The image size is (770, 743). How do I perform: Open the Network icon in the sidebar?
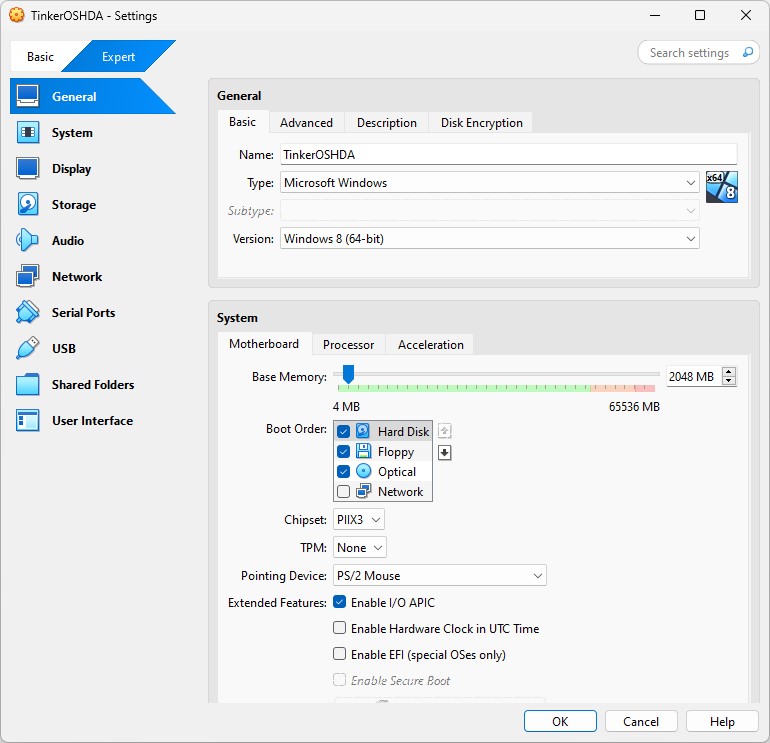[28, 276]
